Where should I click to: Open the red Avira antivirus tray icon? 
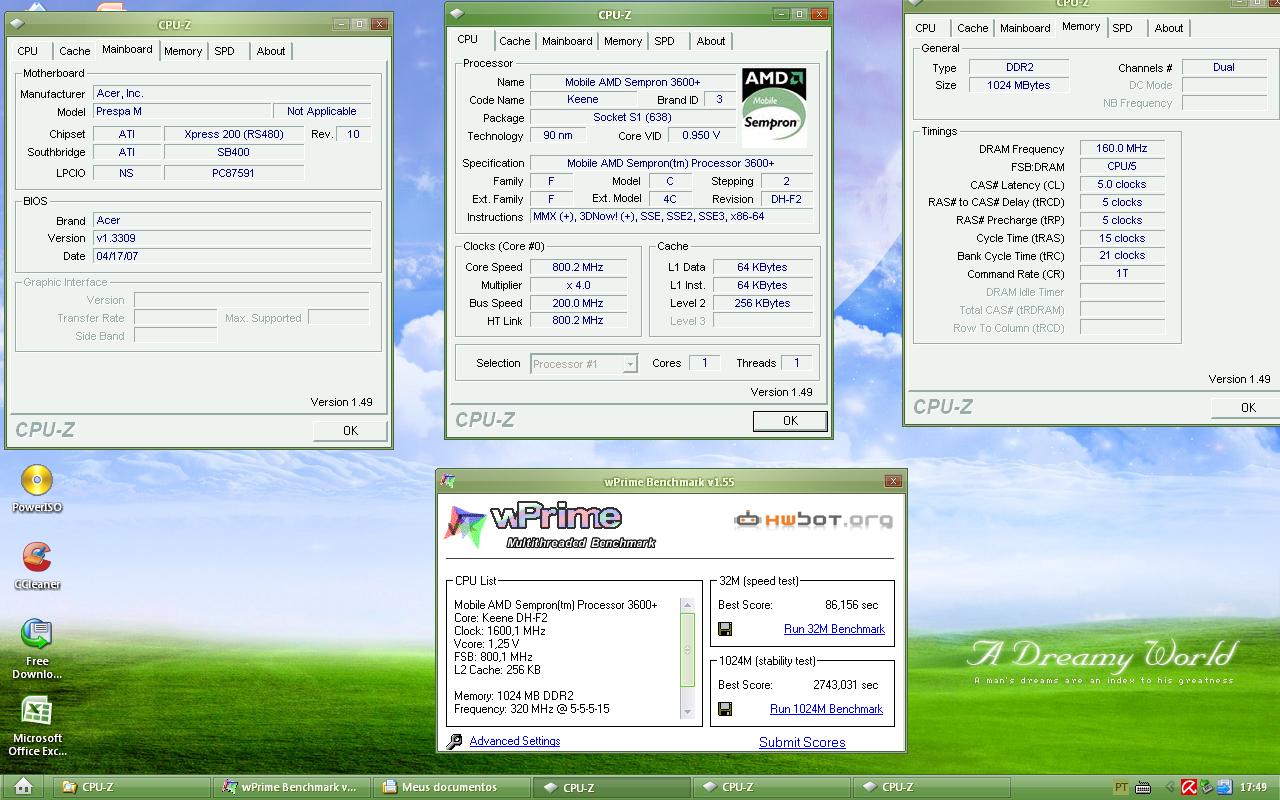pos(1189,787)
